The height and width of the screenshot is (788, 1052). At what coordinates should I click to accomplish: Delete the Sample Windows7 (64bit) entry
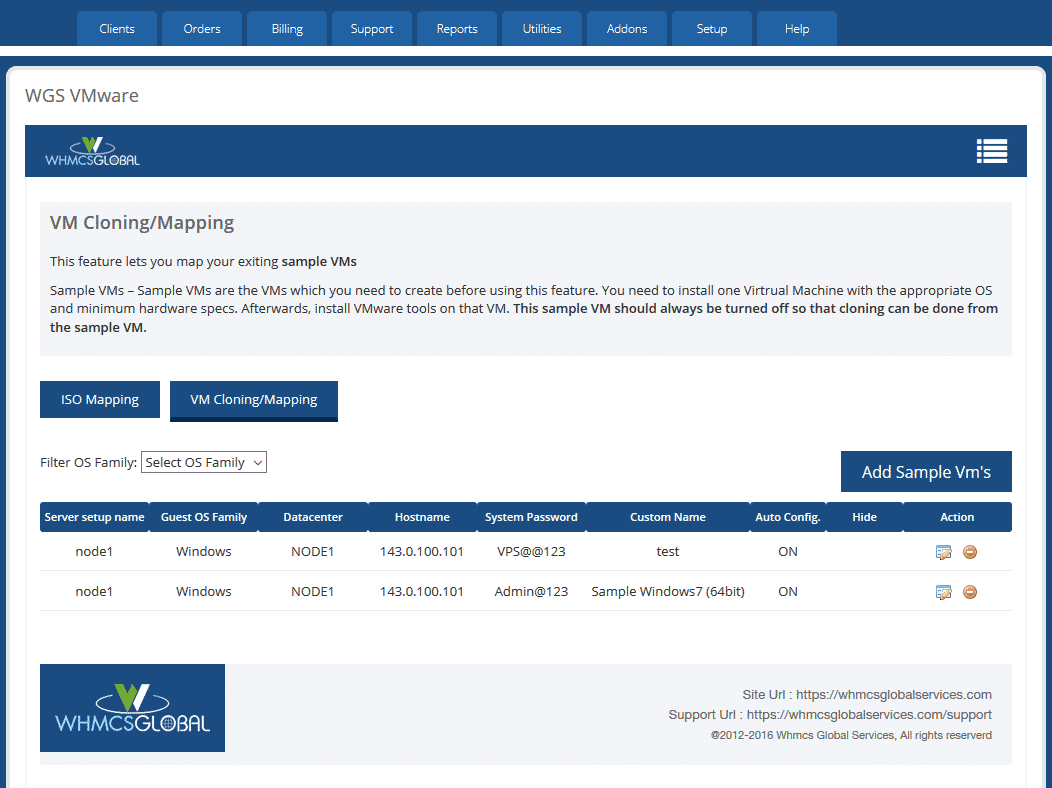969,591
